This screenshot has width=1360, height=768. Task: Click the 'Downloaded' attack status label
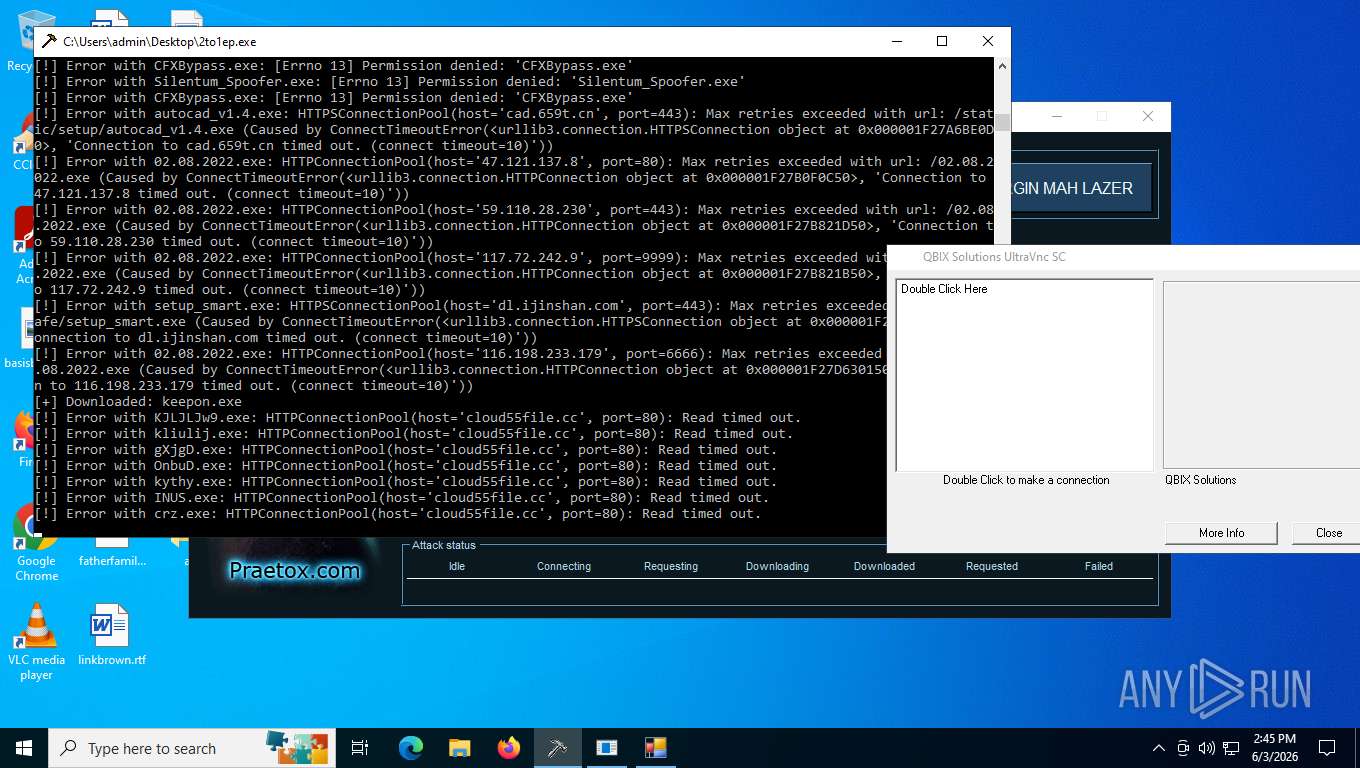(884, 566)
